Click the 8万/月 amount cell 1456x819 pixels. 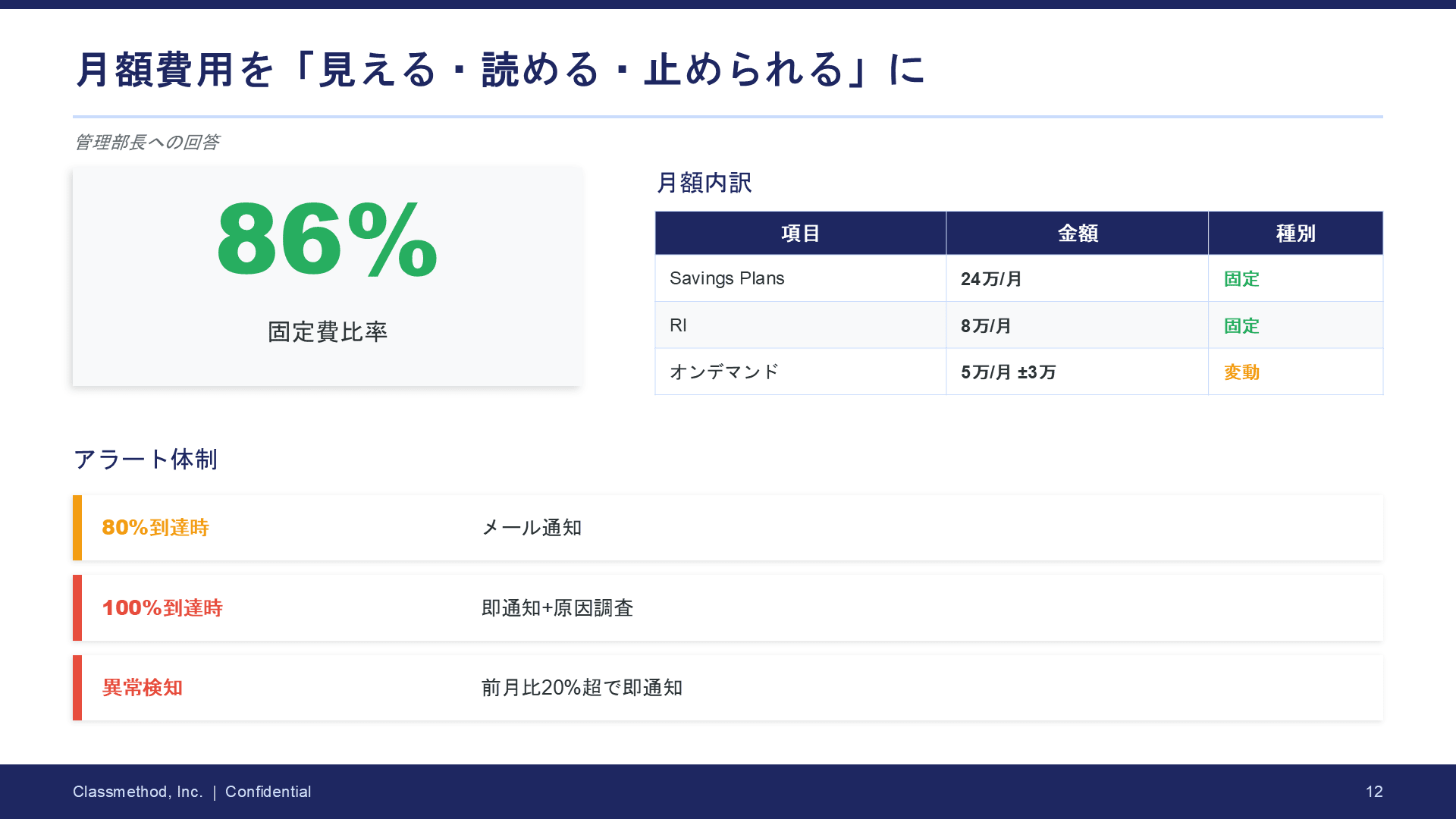click(986, 326)
